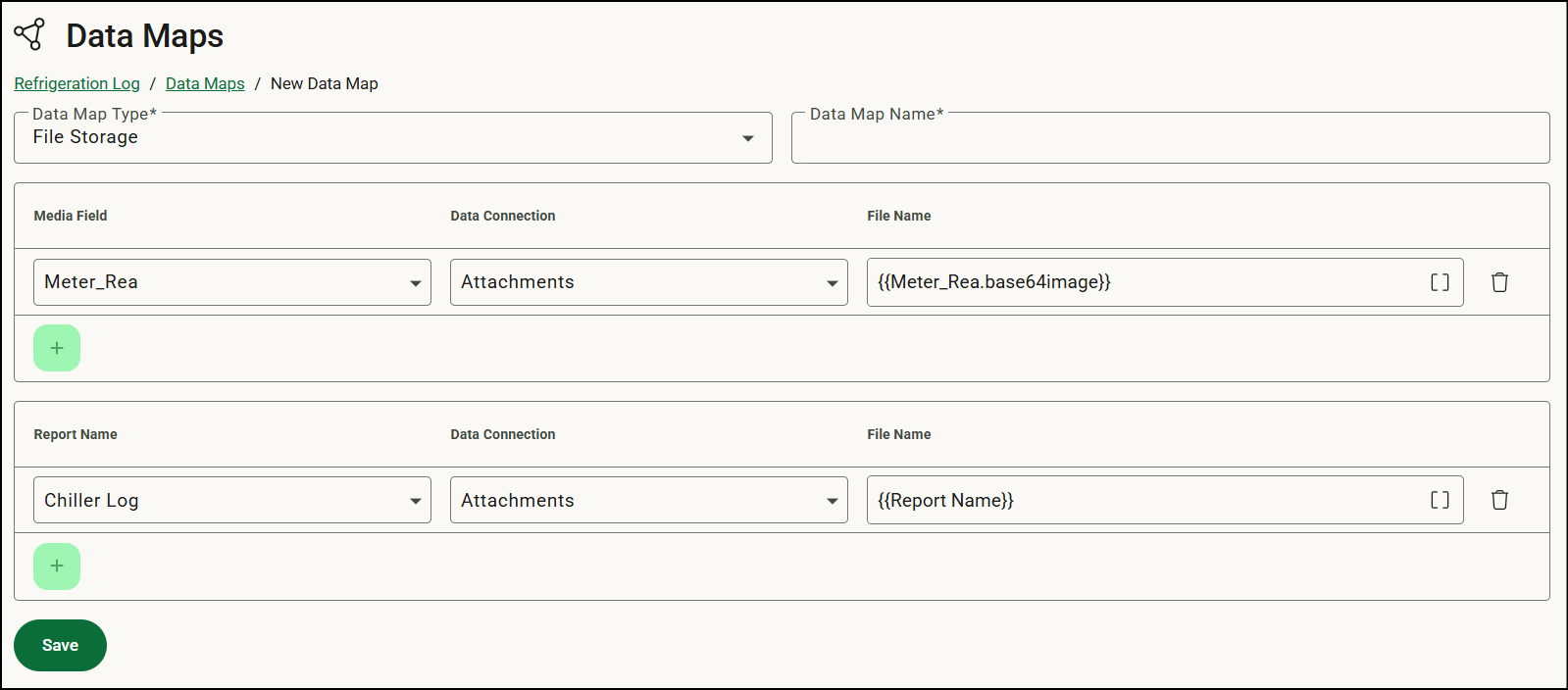Open the Data Map Type dropdown

pos(393,137)
